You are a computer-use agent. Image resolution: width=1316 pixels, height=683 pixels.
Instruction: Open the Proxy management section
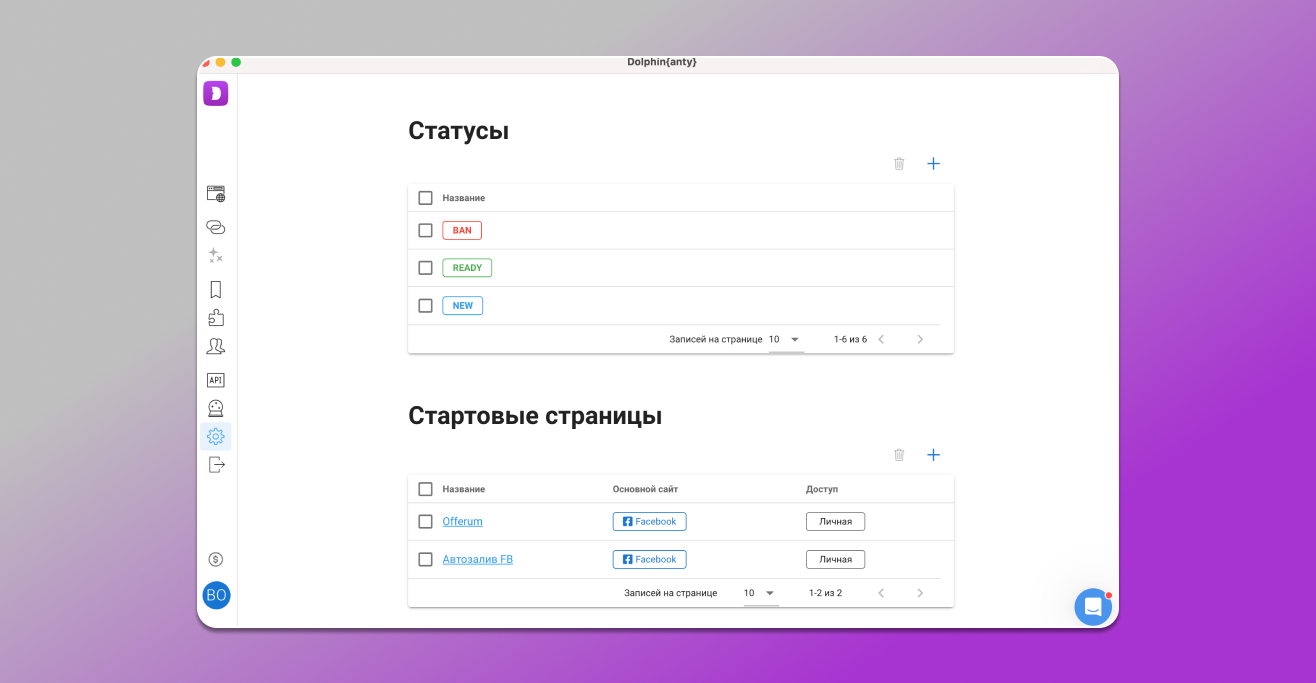coord(216,227)
